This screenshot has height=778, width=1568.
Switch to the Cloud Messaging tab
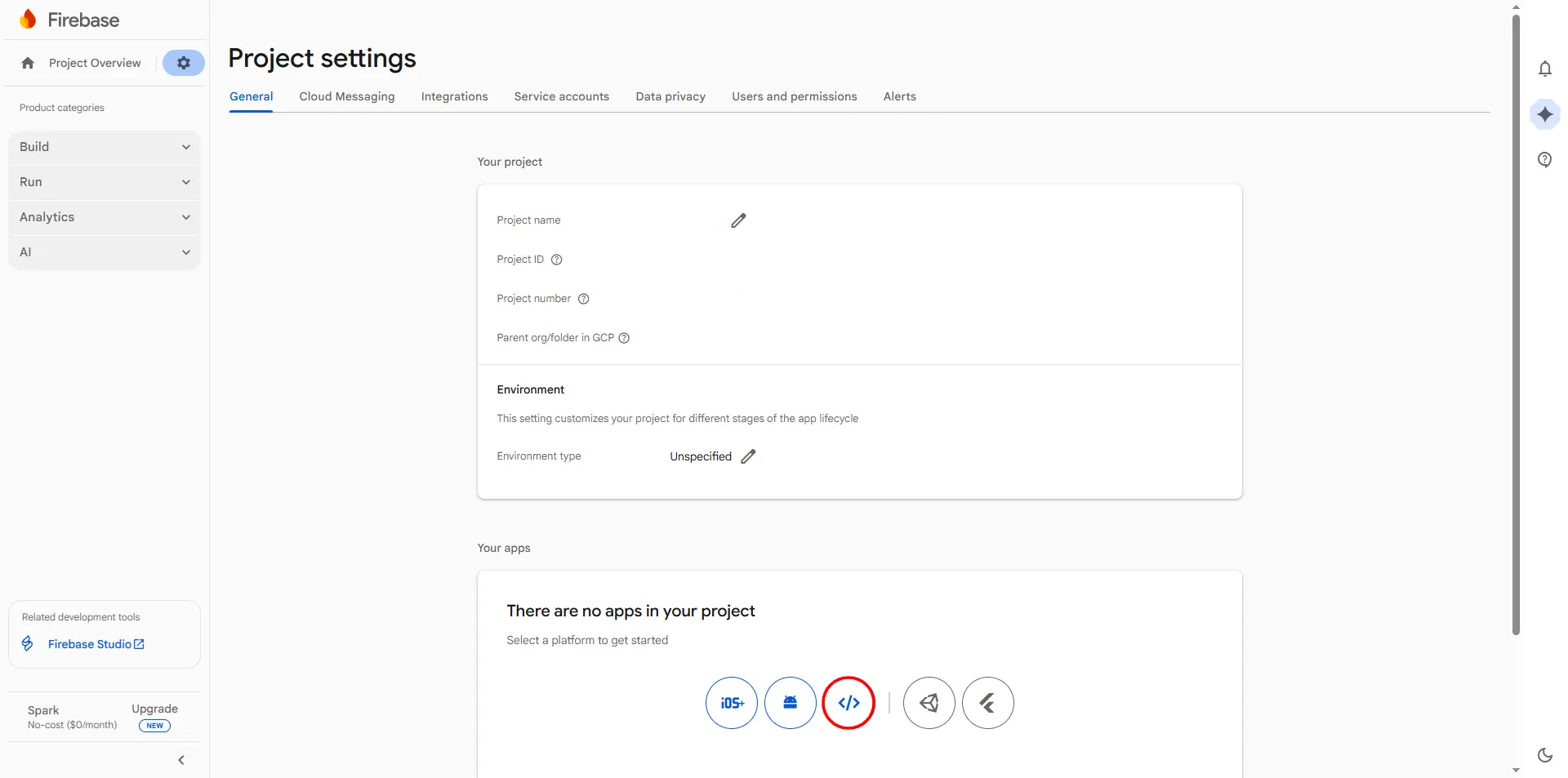346,96
